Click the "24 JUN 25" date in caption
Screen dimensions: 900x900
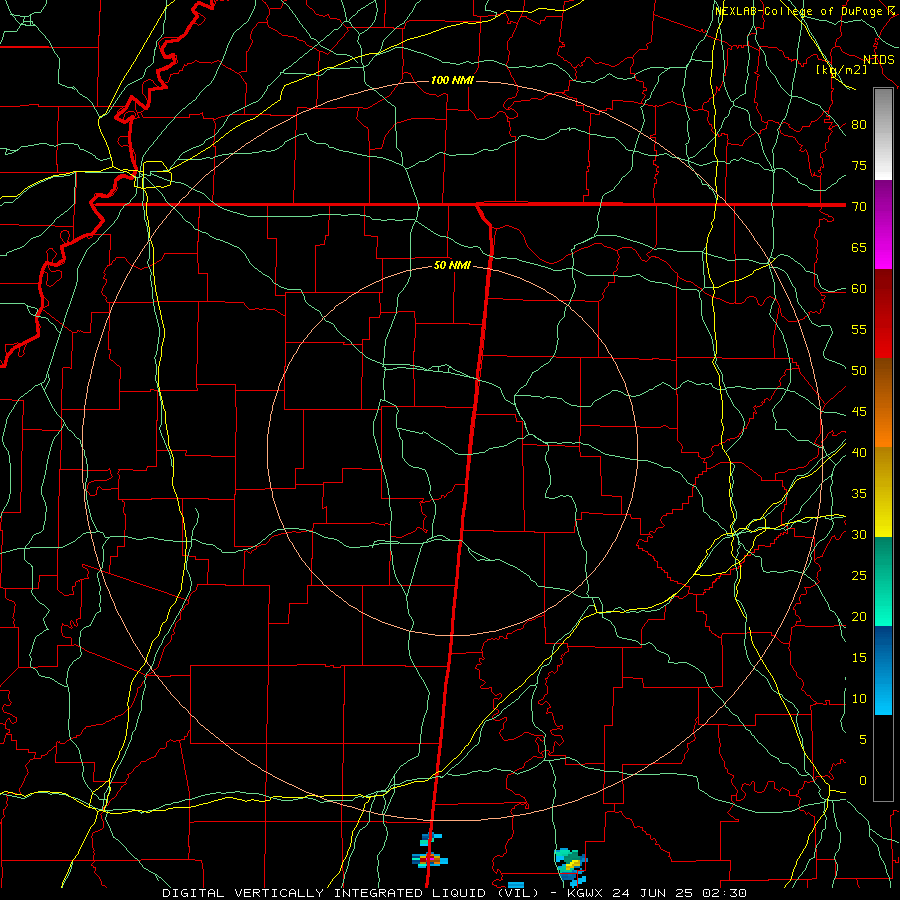pos(653,893)
